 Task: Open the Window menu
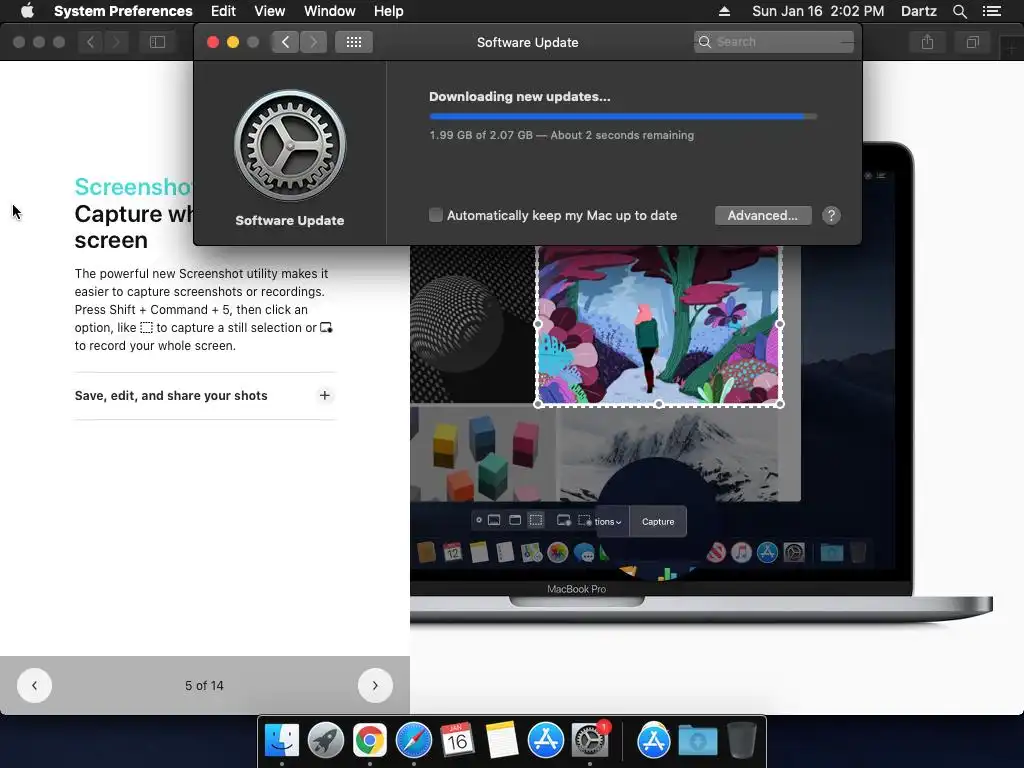point(330,11)
